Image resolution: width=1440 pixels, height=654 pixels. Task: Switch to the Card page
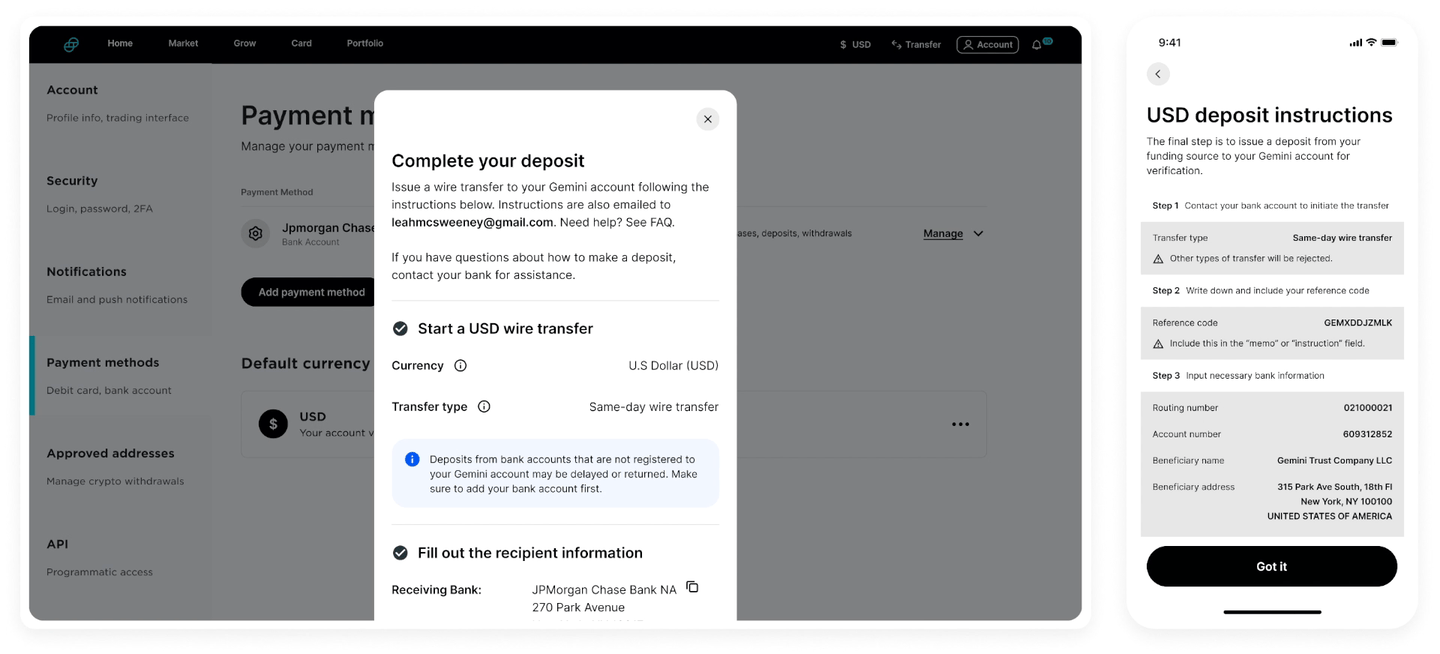(x=301, y=44)
